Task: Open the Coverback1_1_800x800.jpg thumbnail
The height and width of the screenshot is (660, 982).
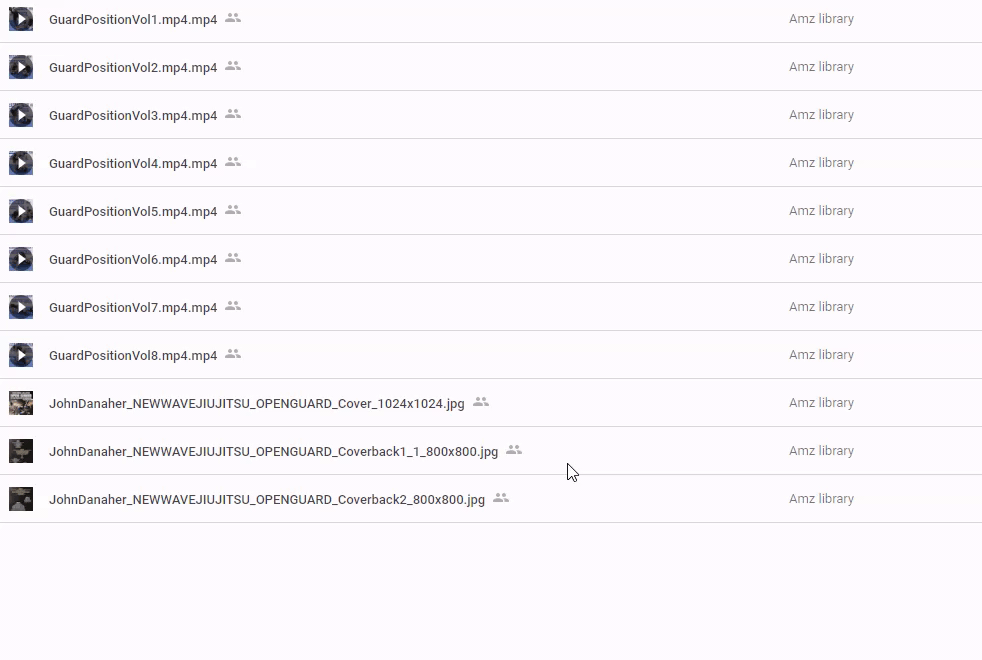Action: coord(21,451)
